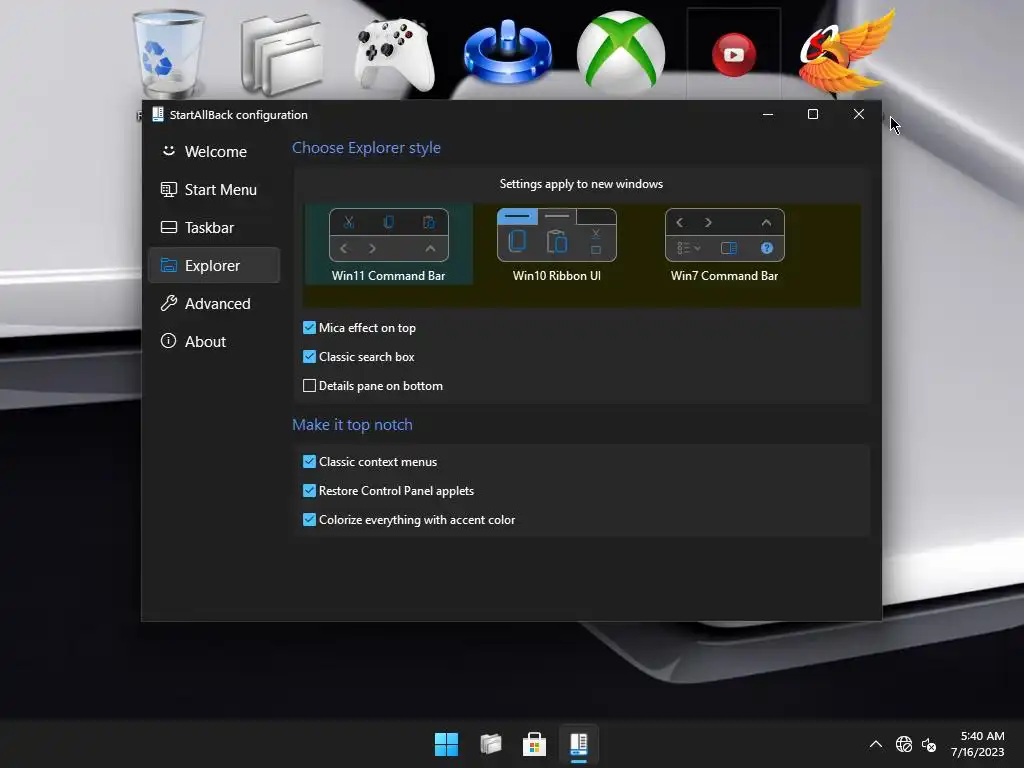Open Microsoft Store from the taskbar
1024x768 pixels.
tap(534, 744)
